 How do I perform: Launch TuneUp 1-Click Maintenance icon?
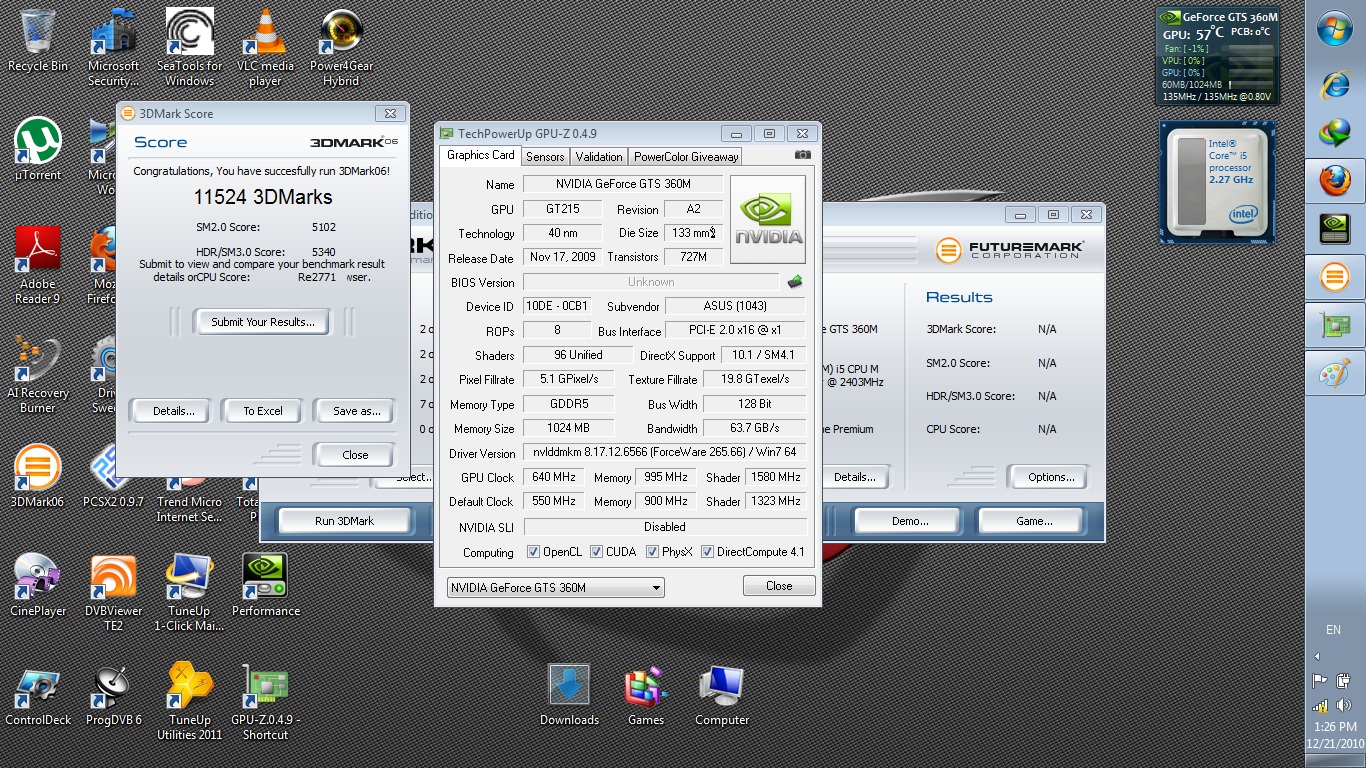(x=189, y=593)
